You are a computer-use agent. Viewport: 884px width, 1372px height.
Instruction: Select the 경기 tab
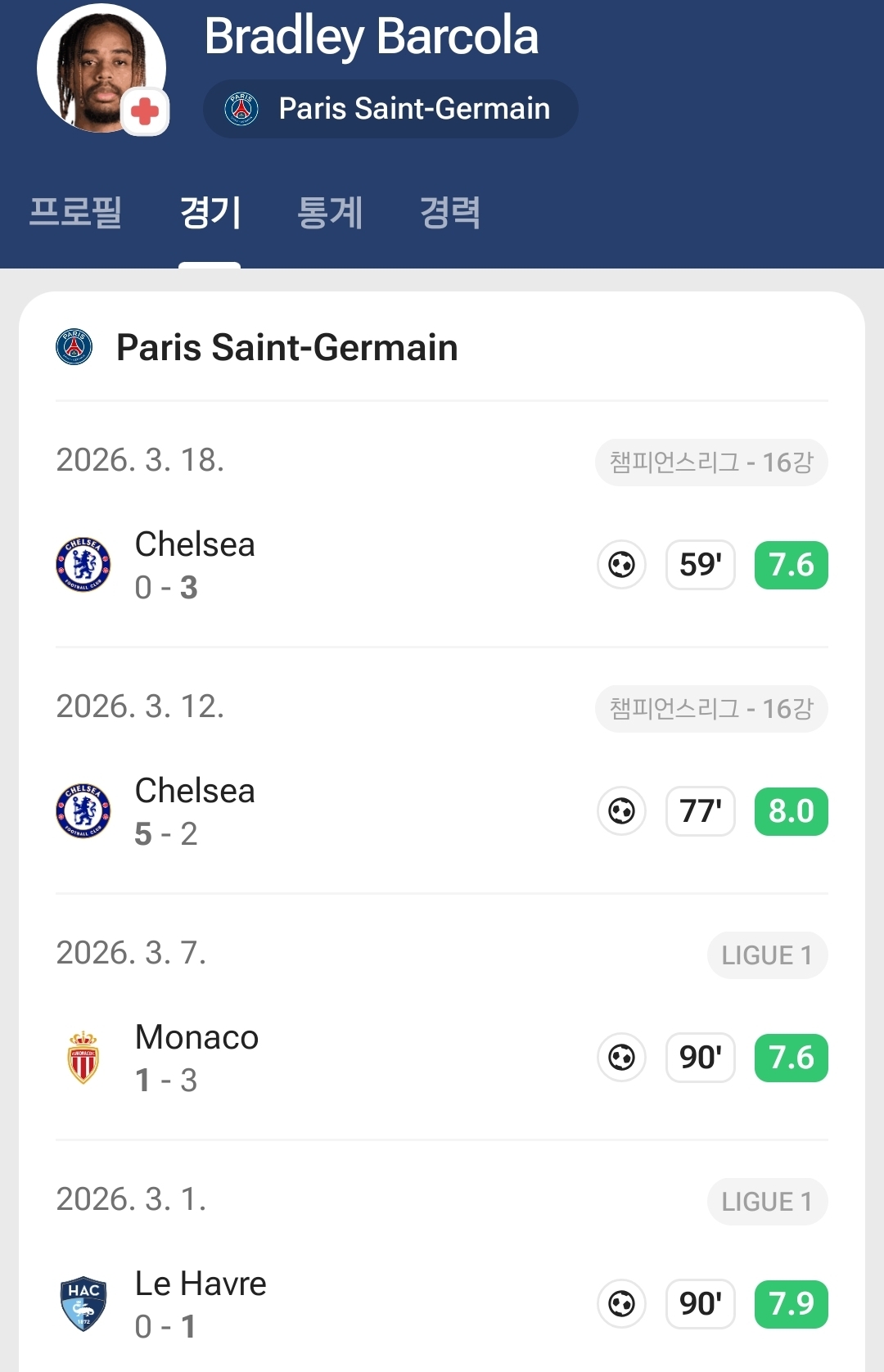click(x=210, y=213)
